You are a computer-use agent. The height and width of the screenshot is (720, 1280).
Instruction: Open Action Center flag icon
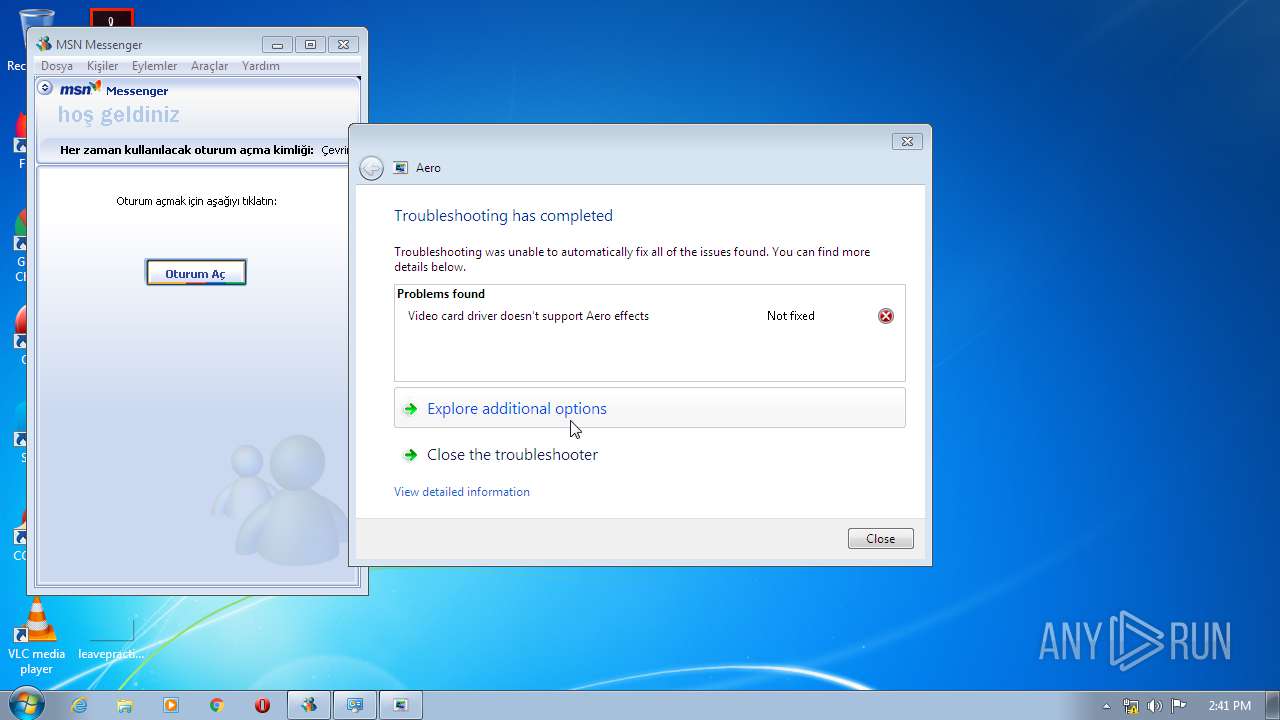[1179, 706]
